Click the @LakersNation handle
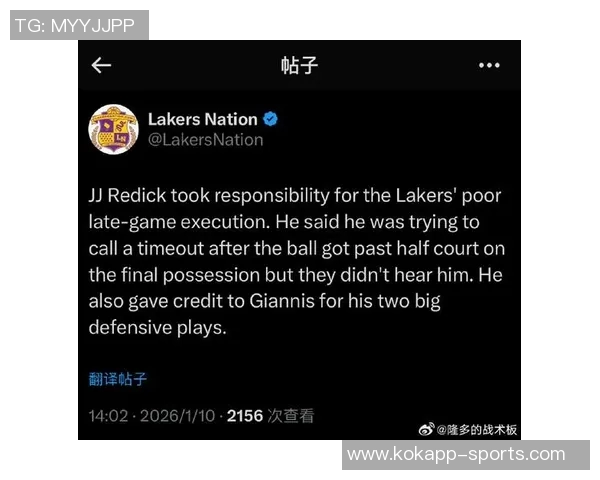Image resolution: width=600 pixels, height=480 pixels. pyautogui.click(x=205, y=140)
